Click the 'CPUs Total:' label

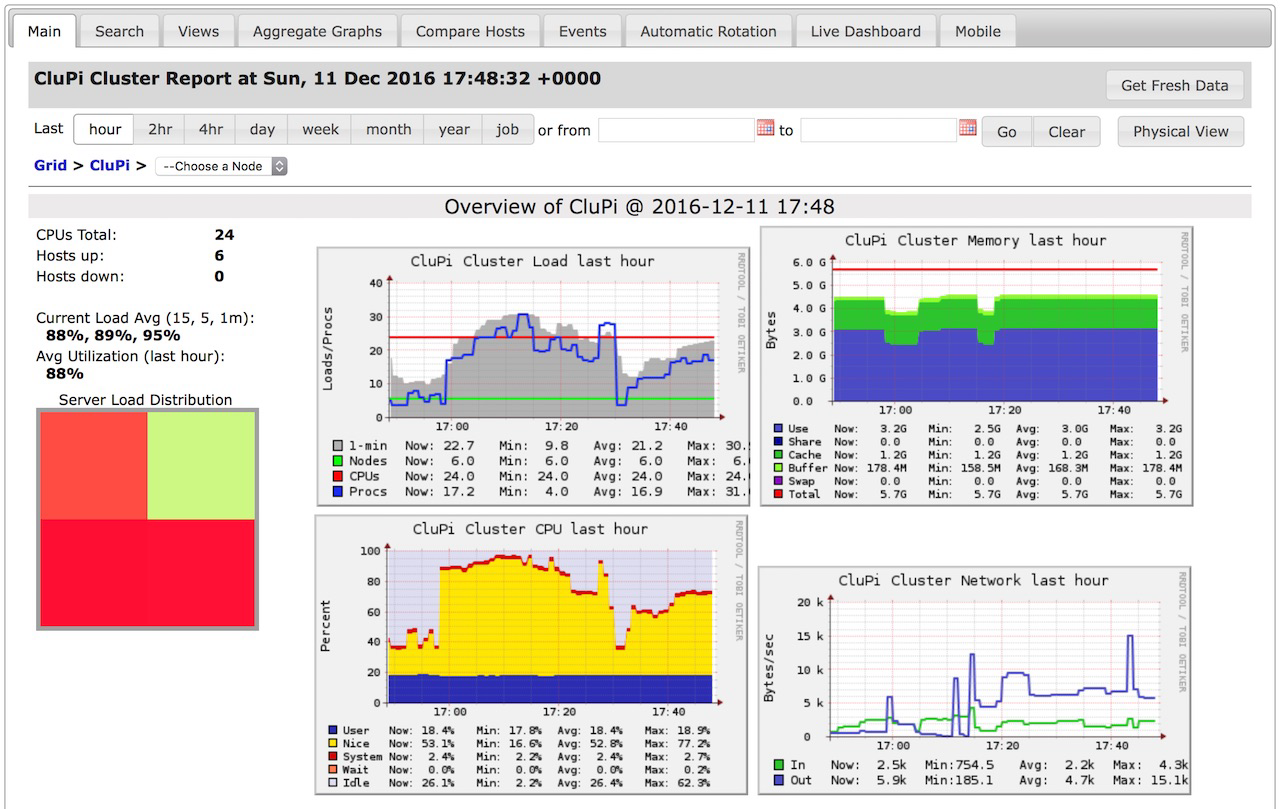click(76, 235)
